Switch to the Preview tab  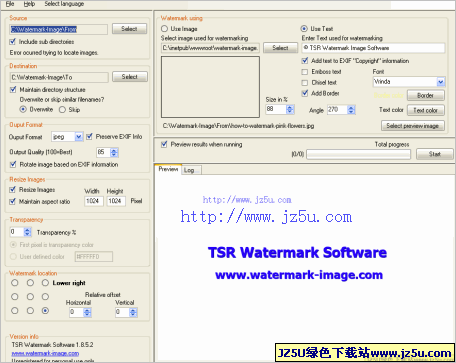point(168,169)
